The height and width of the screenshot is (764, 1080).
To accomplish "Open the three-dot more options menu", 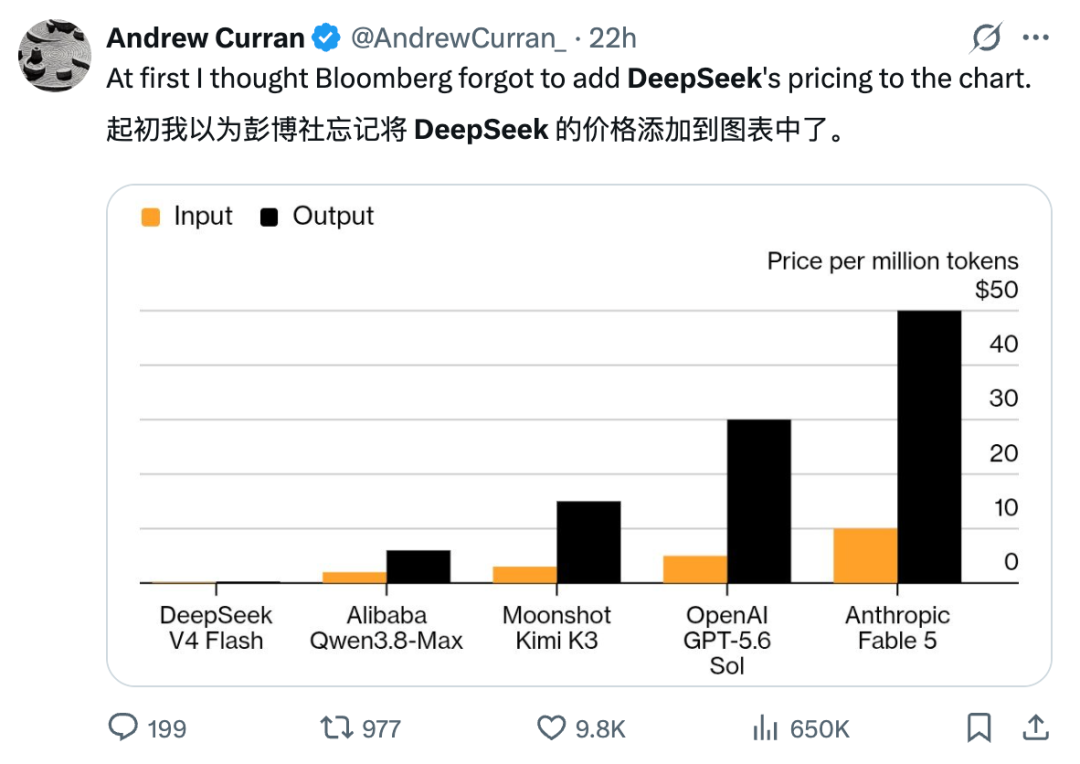I will click(x=1036, y=37).
